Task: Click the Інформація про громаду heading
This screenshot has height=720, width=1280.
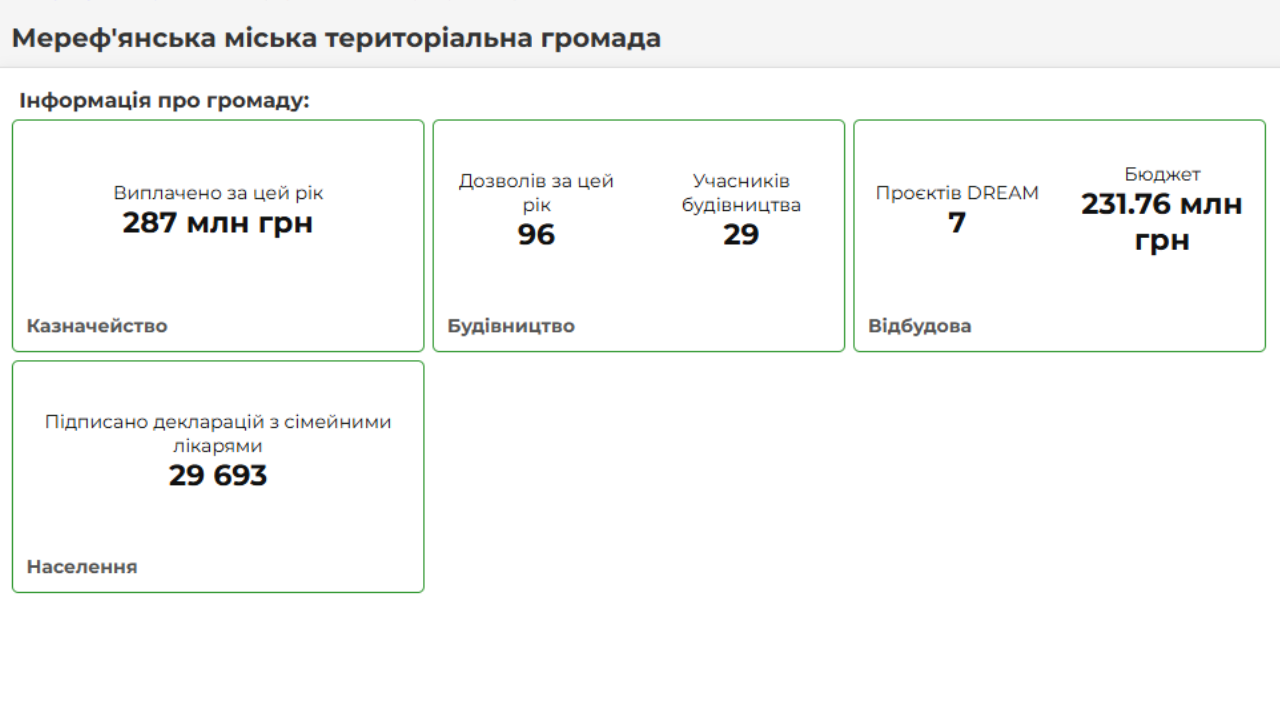Action: [x=164, y=101]
